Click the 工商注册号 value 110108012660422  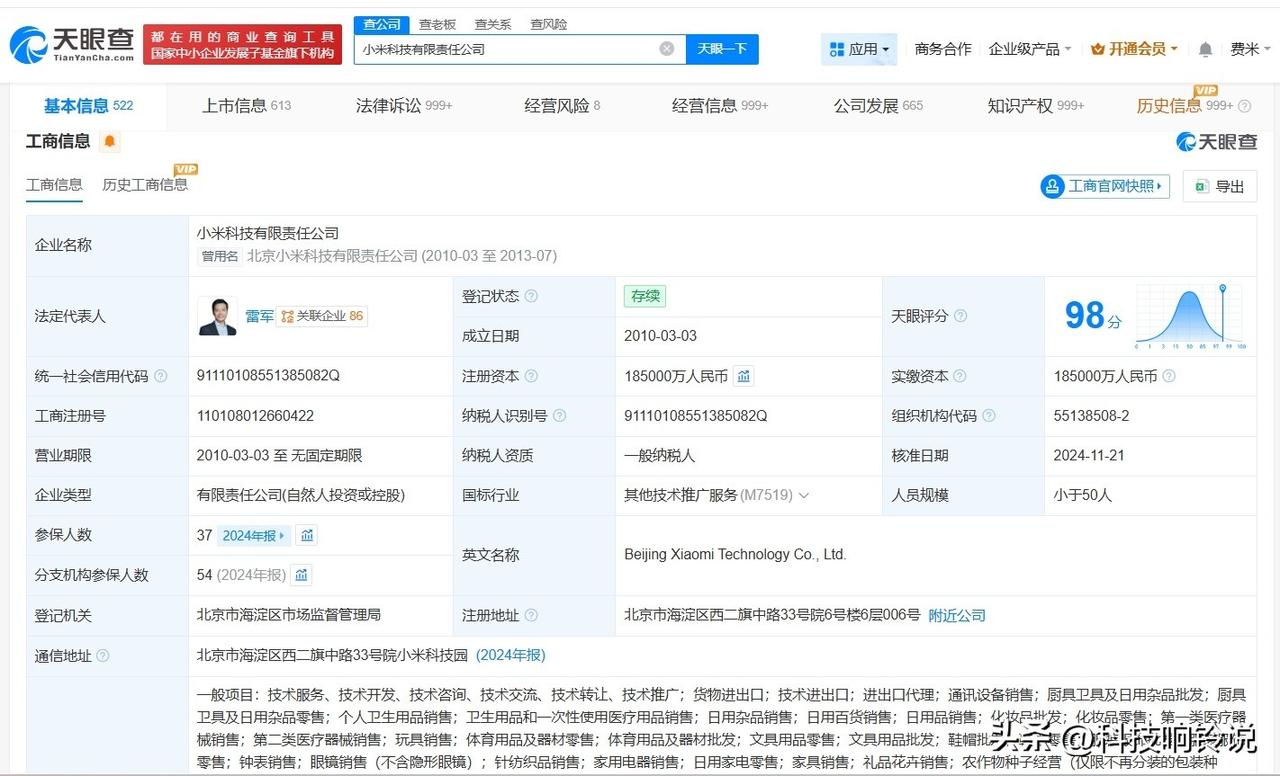255,416
